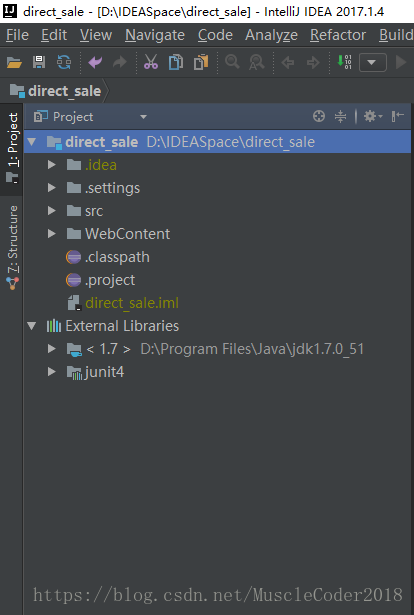The height and width of the screenshot is (615, 414).
Task: Expand the WebContent folder
Action: point(51,234)
